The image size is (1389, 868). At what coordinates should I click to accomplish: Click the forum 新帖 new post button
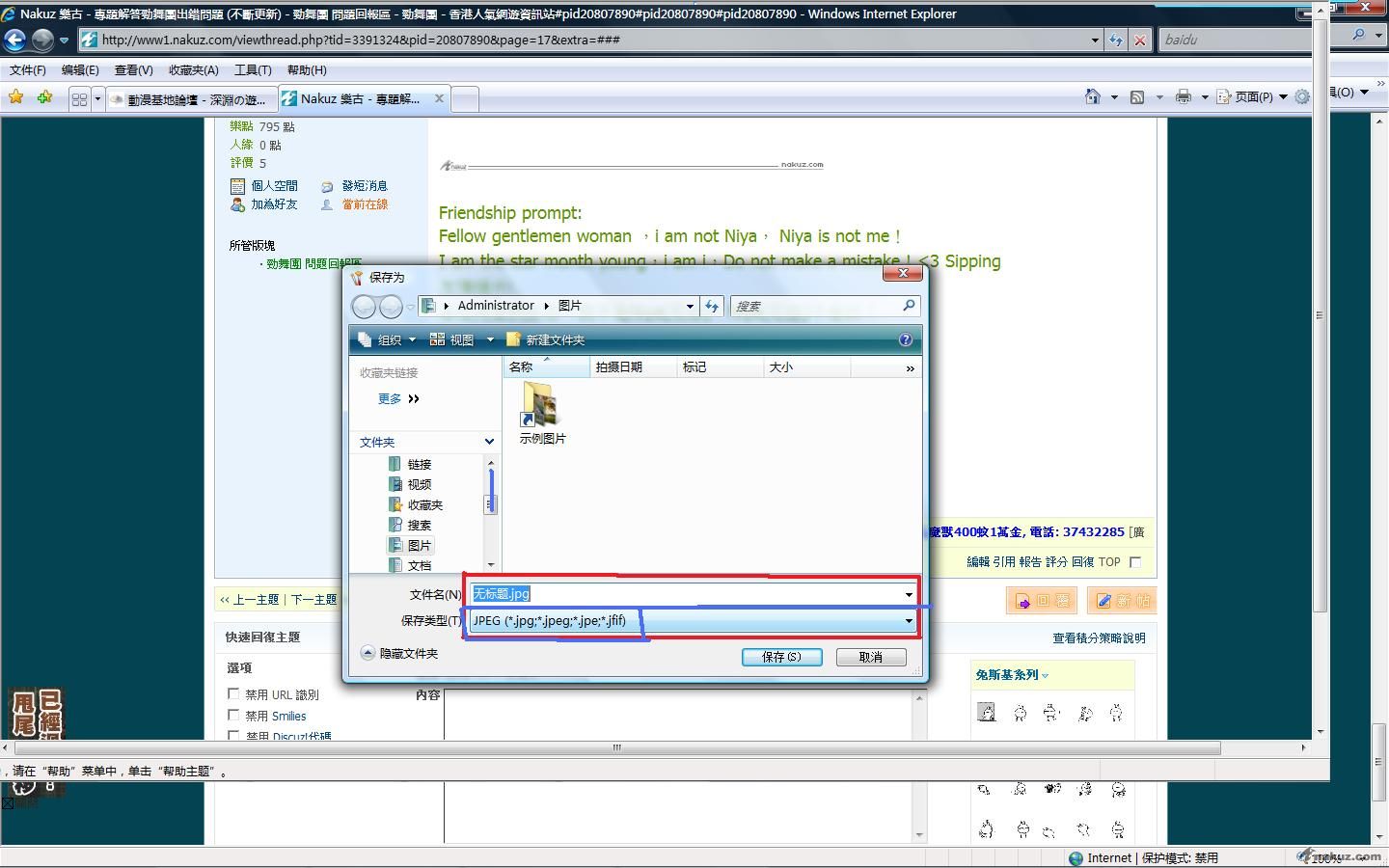(x=1122, y=600)
